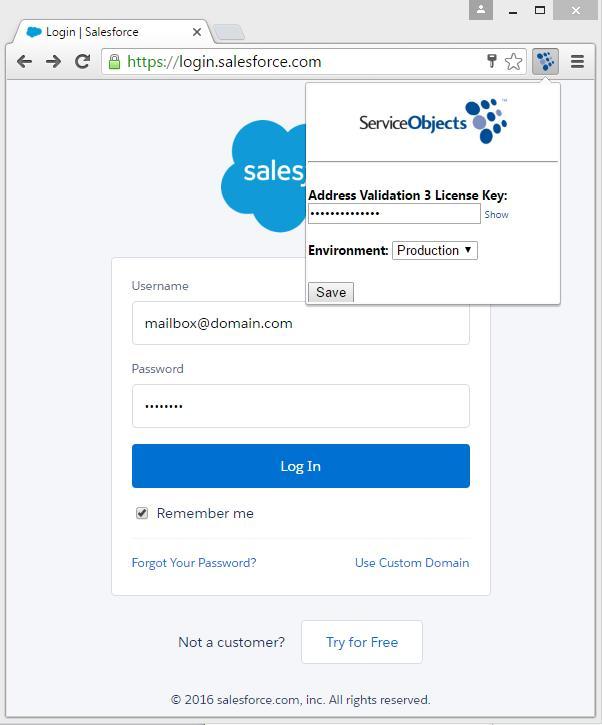The image size is (602, 725).
Task: Close the Login | Salesforce tab
Action: point(197,32)
